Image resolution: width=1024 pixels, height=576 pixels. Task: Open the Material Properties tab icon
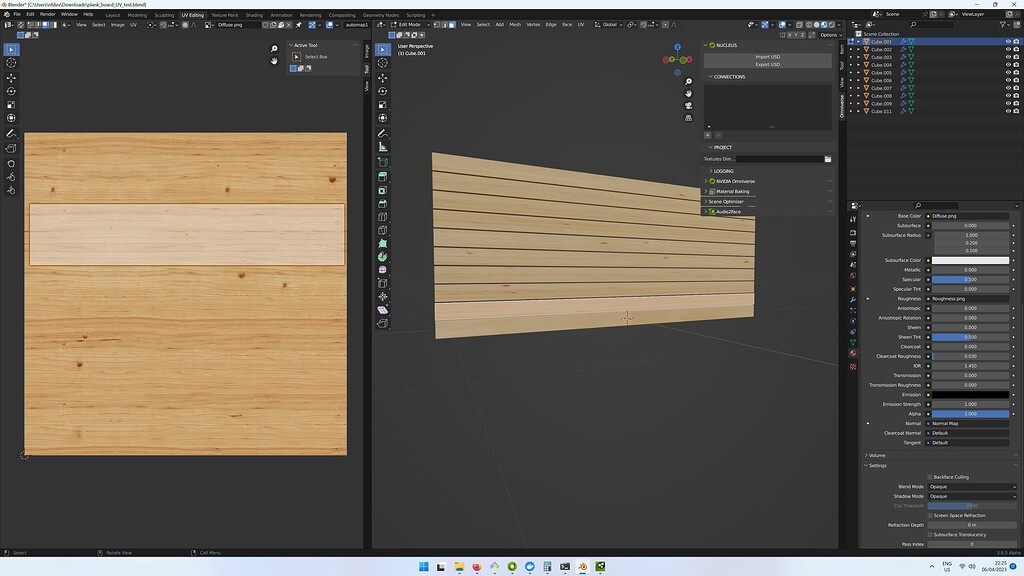point(853,353)
